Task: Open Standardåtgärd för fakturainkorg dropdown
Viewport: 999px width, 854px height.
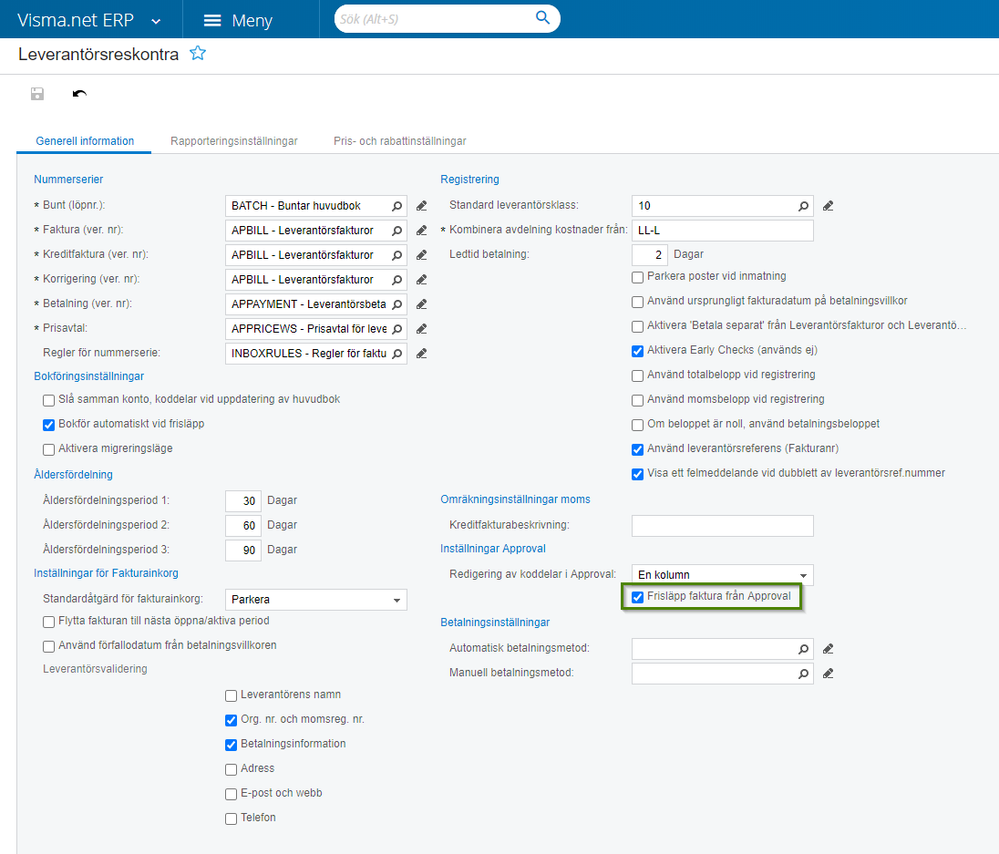Action: pyautogui.click(x=316, y=600)
